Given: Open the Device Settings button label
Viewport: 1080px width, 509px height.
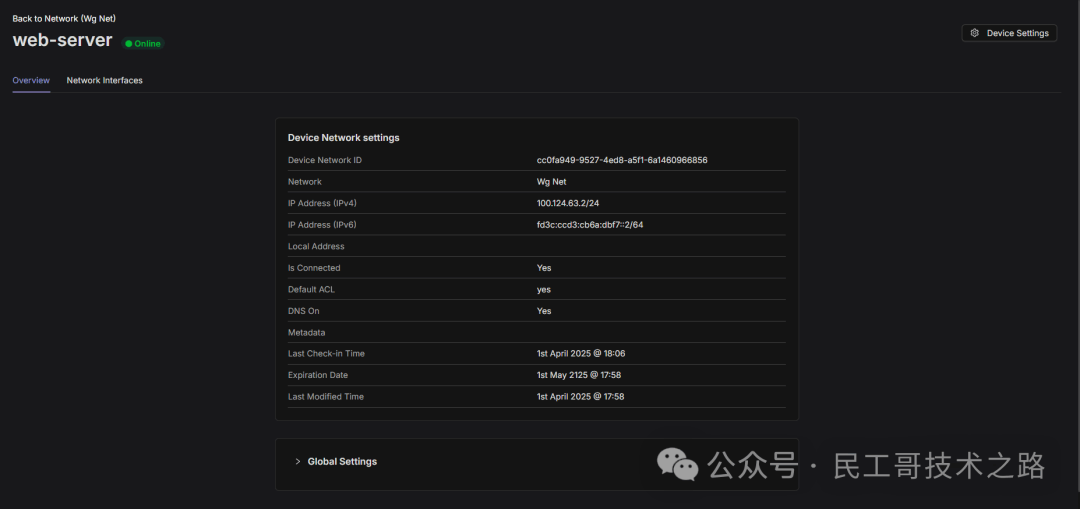Looking at the screenshot, I should 1017,33.
